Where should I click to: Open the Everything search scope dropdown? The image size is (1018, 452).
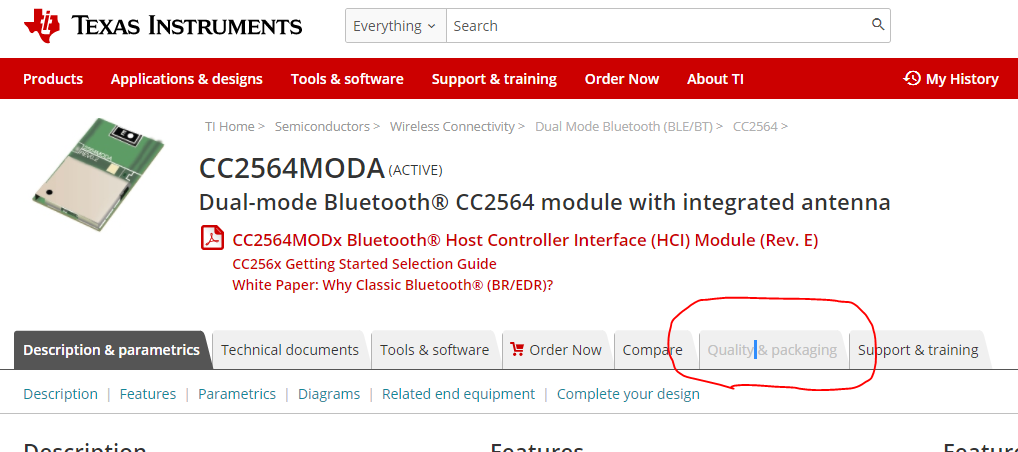[395, 26]
